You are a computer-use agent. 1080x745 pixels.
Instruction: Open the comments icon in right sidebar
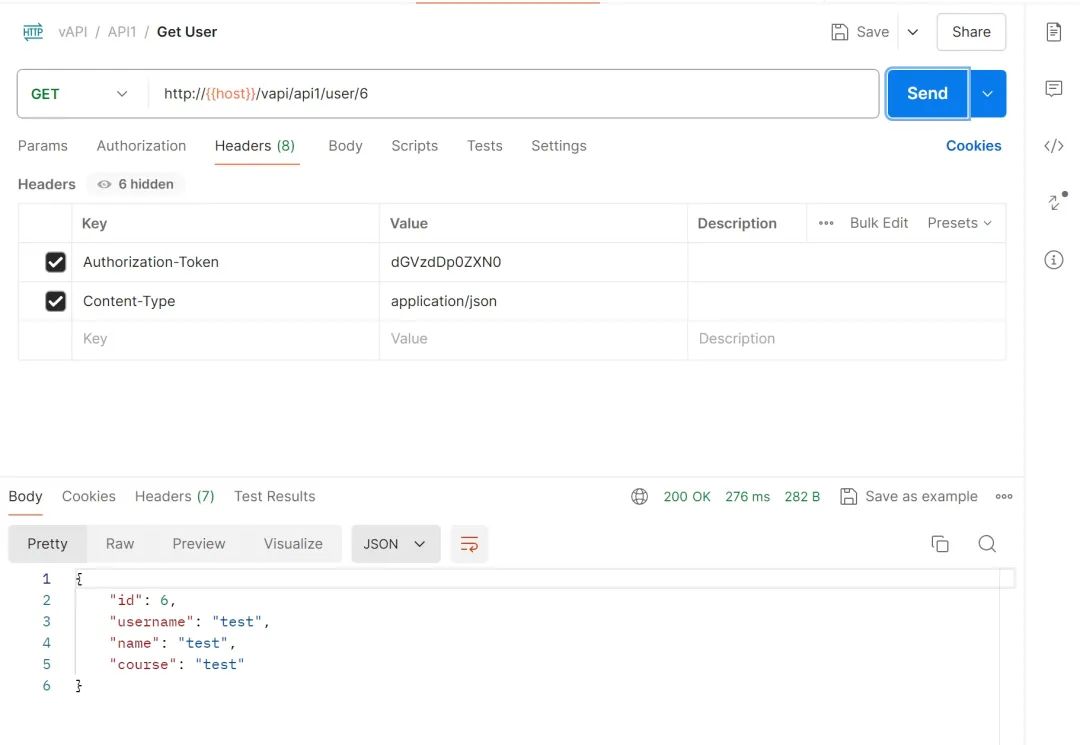[x=1053, y=88]
